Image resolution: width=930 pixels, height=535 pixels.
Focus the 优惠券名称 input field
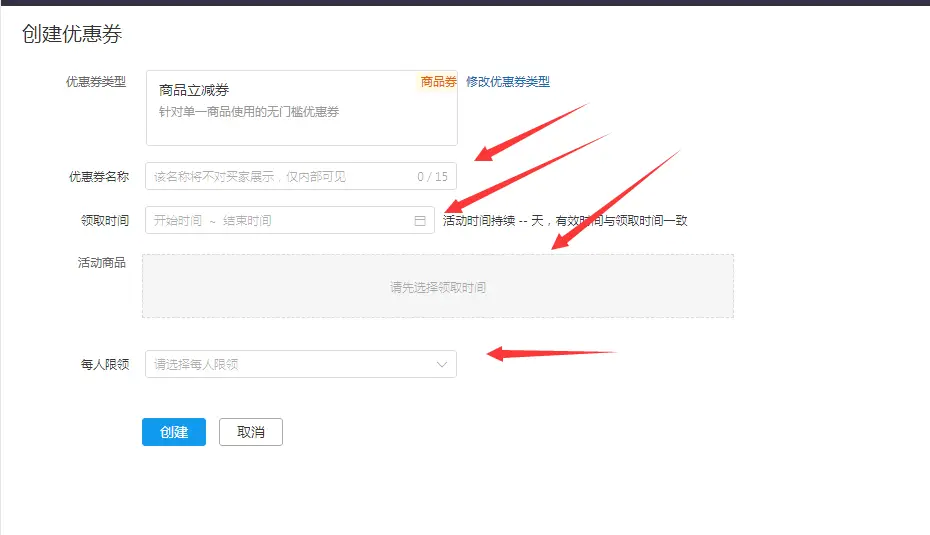point(301,176)
